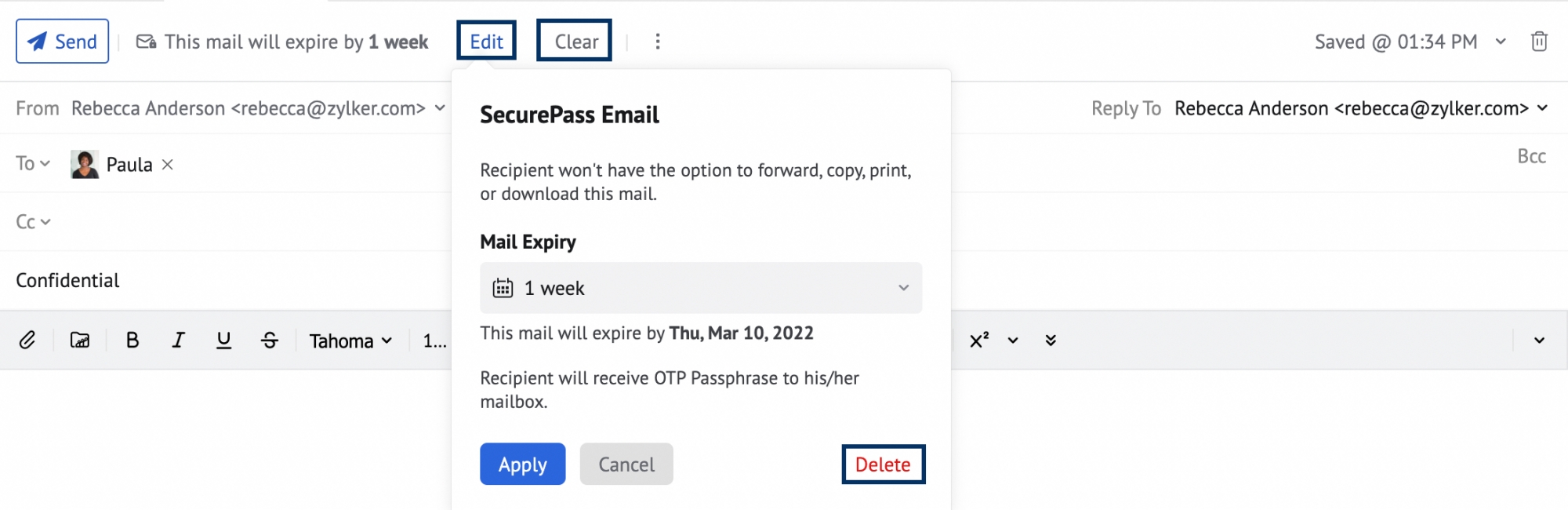Remove Paula from the To recipients
This screenshot has width=1568, height=510.
pyautogui.click(x=167, y=165)
